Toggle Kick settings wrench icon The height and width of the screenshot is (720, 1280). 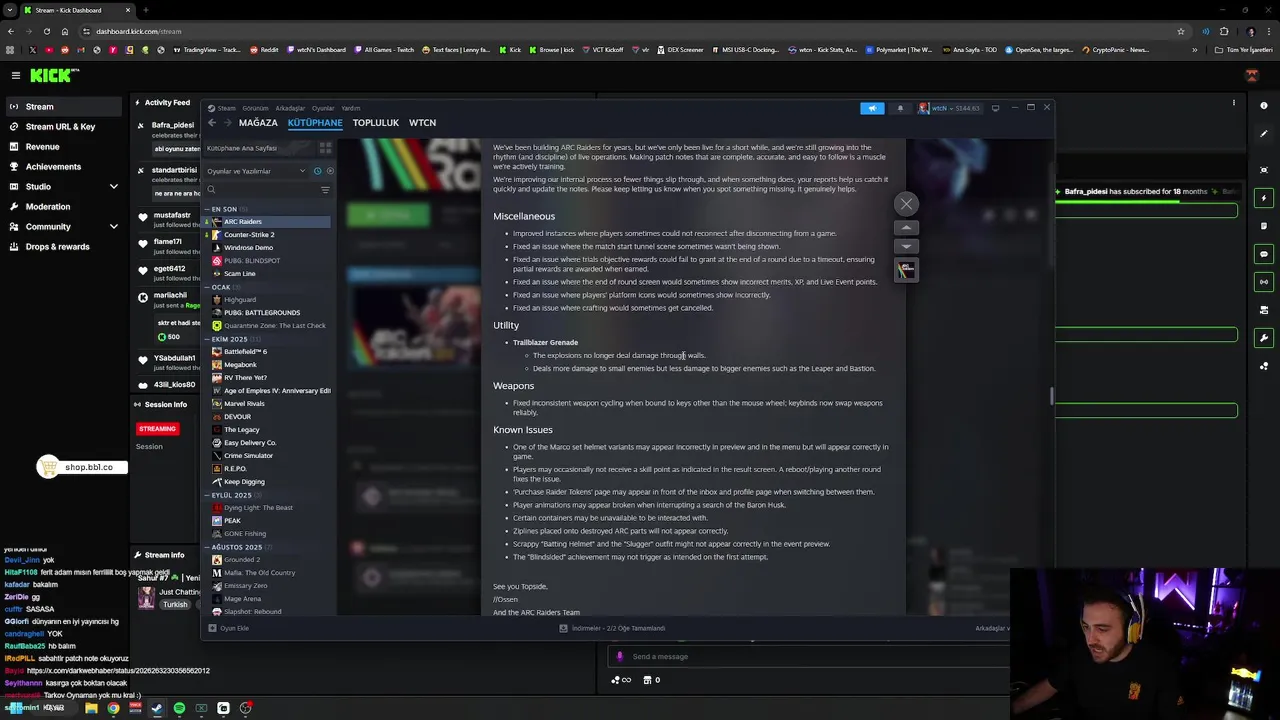coord(1264,338)
